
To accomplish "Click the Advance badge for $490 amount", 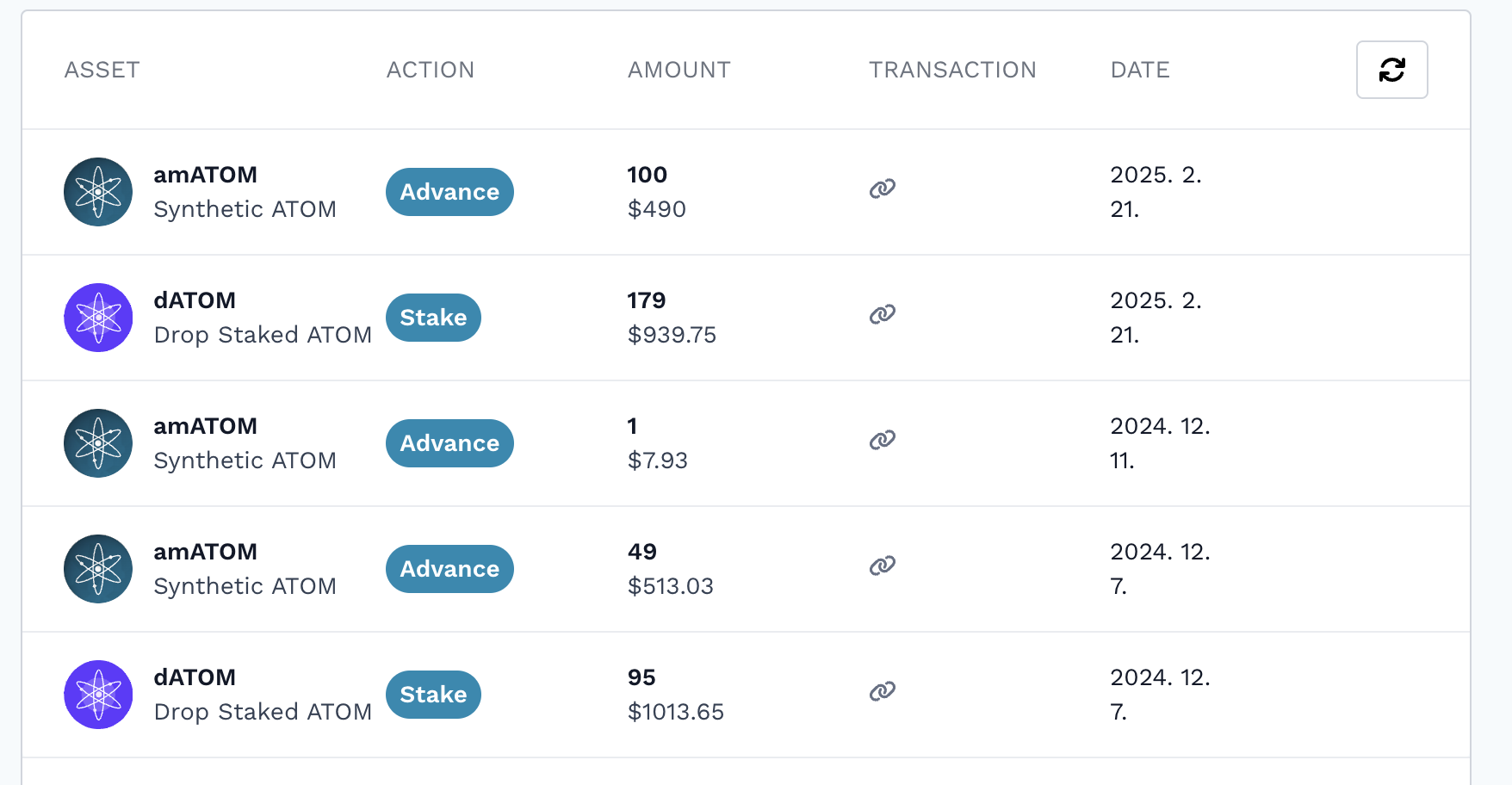I will pyautogui.click(x=449, y=192).
